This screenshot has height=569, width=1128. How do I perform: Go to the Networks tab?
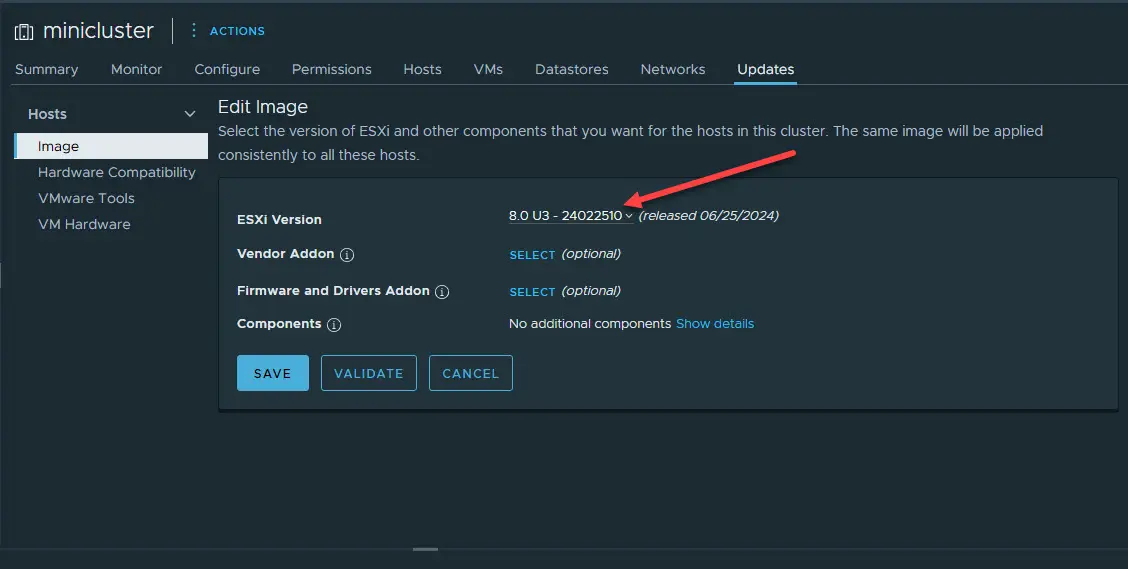point(673,69)
